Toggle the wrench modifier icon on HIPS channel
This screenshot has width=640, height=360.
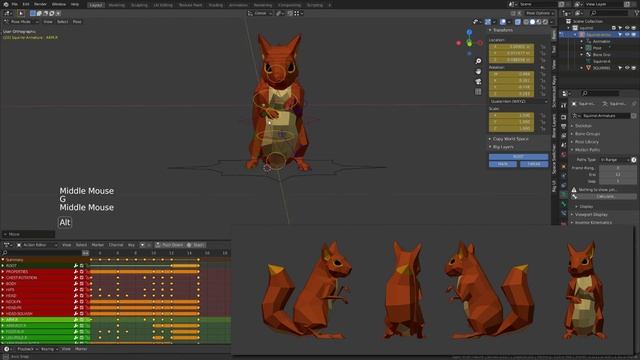click(x=76, y=290)
